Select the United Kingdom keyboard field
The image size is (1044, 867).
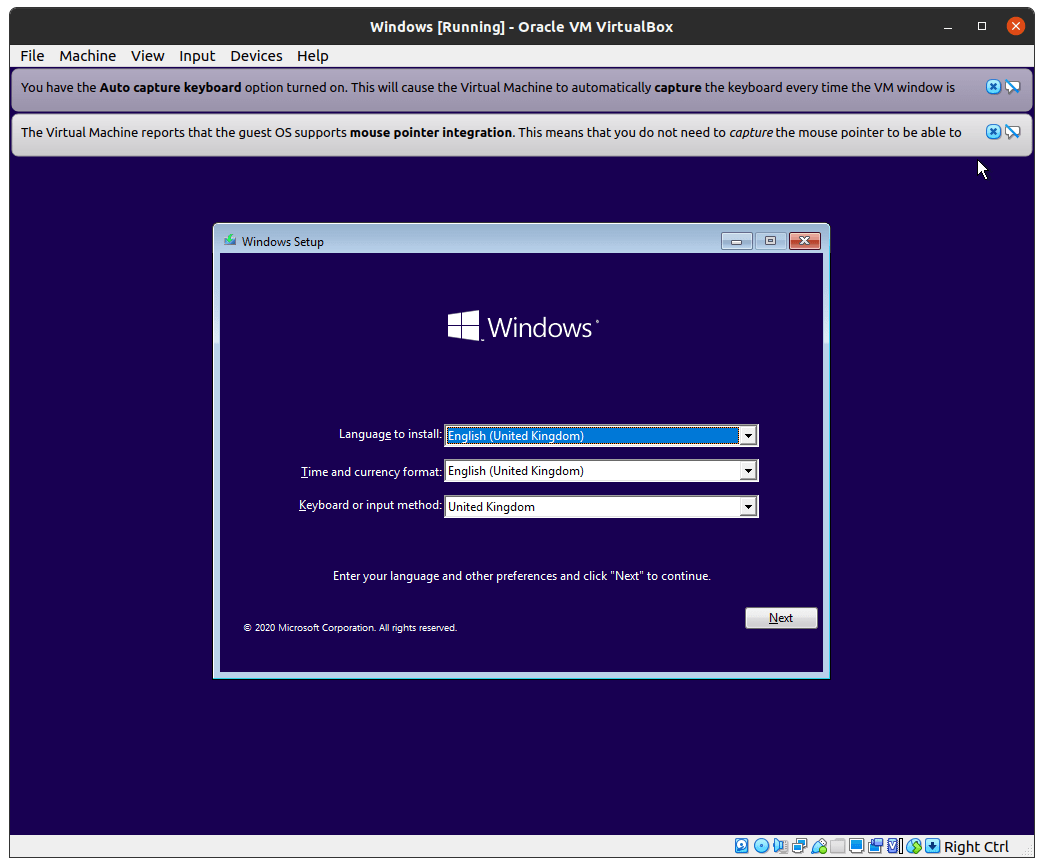(x=601, y=507)
